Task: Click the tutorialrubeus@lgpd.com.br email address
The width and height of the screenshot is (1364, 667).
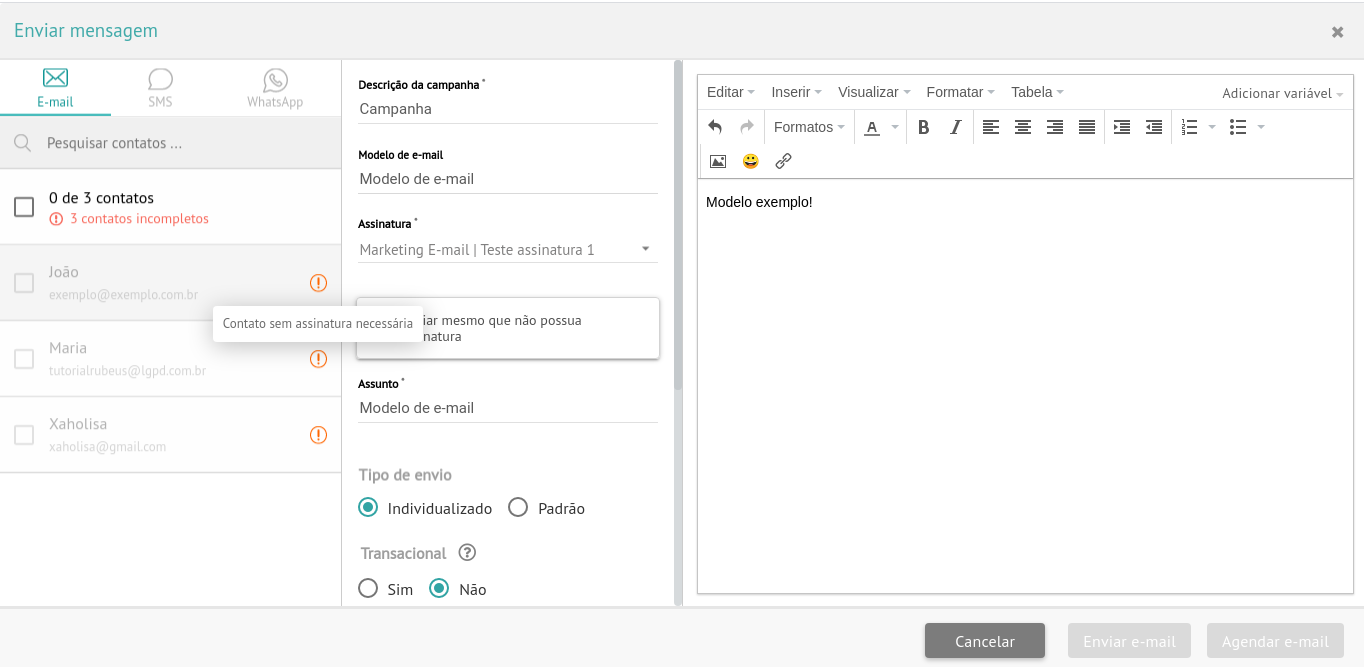Action: click(127, 371)
